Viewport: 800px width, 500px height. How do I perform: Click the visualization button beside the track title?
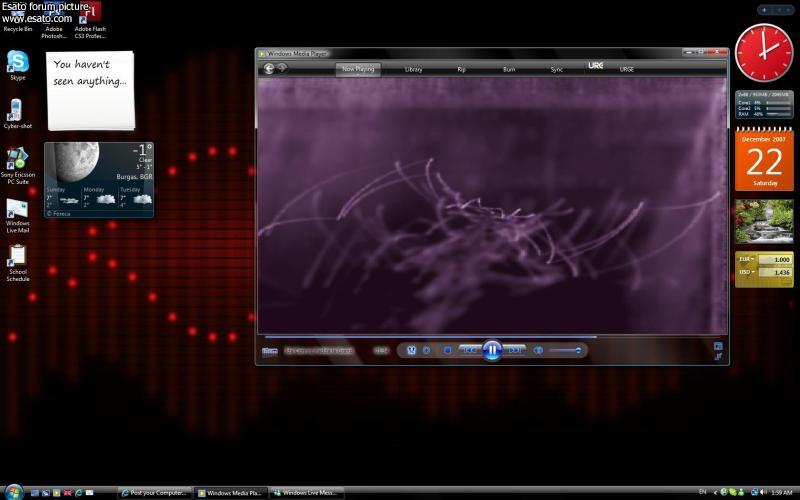tap(269, 351)
